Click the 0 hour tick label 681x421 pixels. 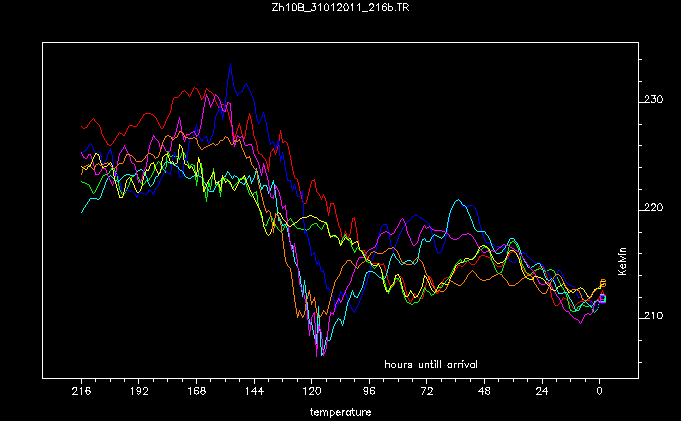pyautogui.click(x=600, y=393)
